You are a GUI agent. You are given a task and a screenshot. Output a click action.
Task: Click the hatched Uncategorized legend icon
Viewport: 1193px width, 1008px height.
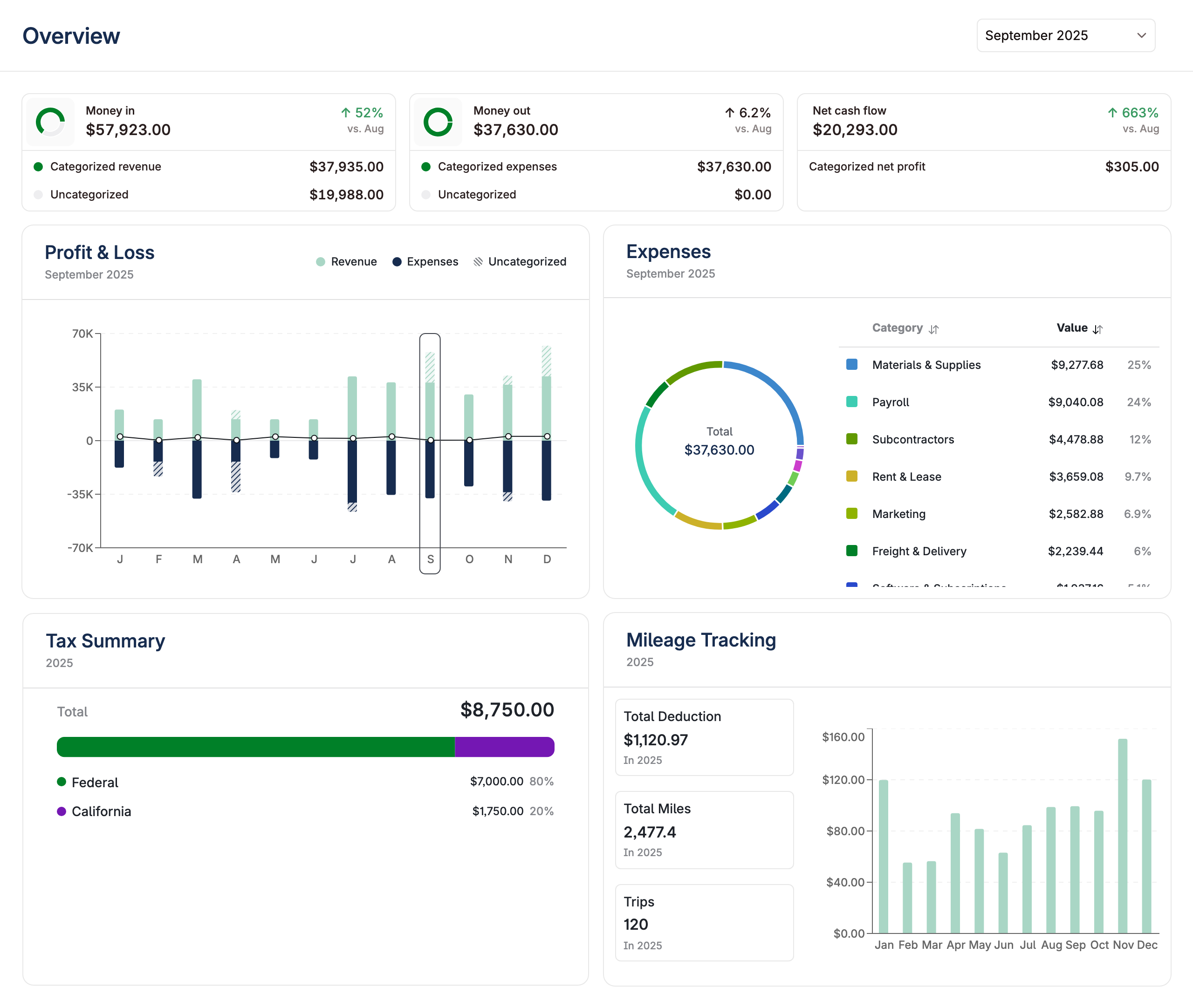(478, 262)
